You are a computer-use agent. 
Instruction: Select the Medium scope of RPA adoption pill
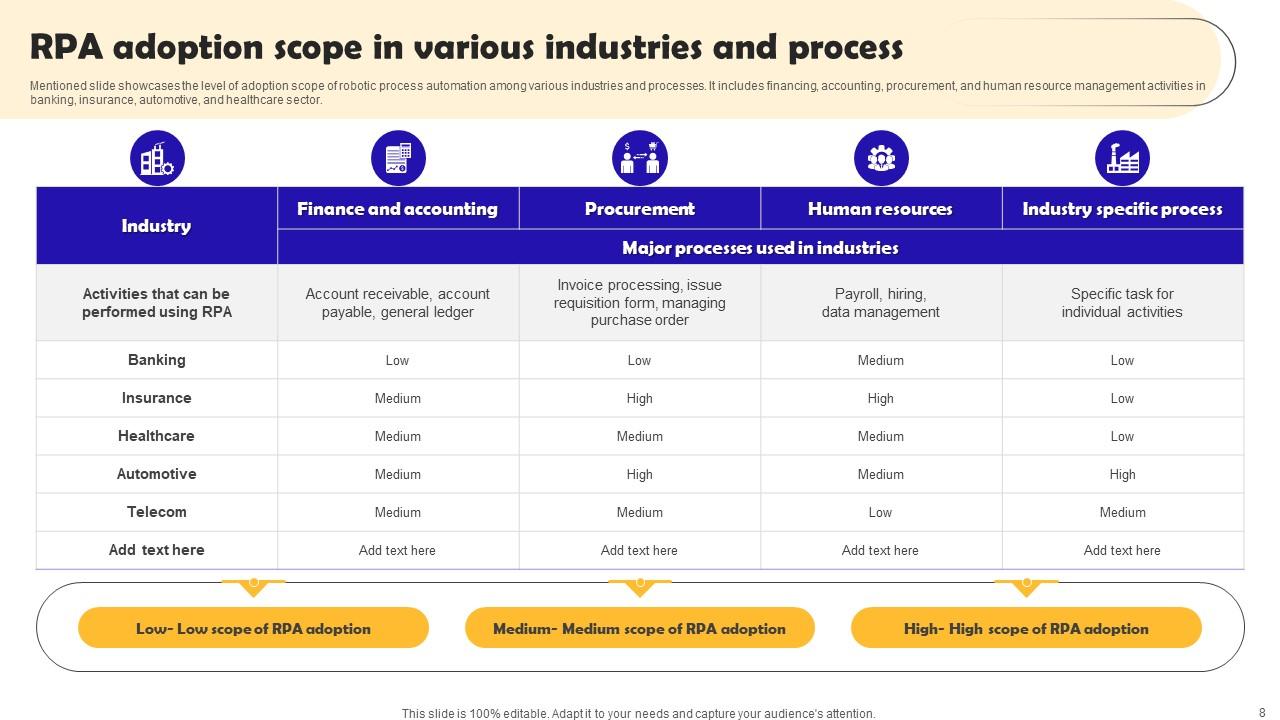click(640, 628)
